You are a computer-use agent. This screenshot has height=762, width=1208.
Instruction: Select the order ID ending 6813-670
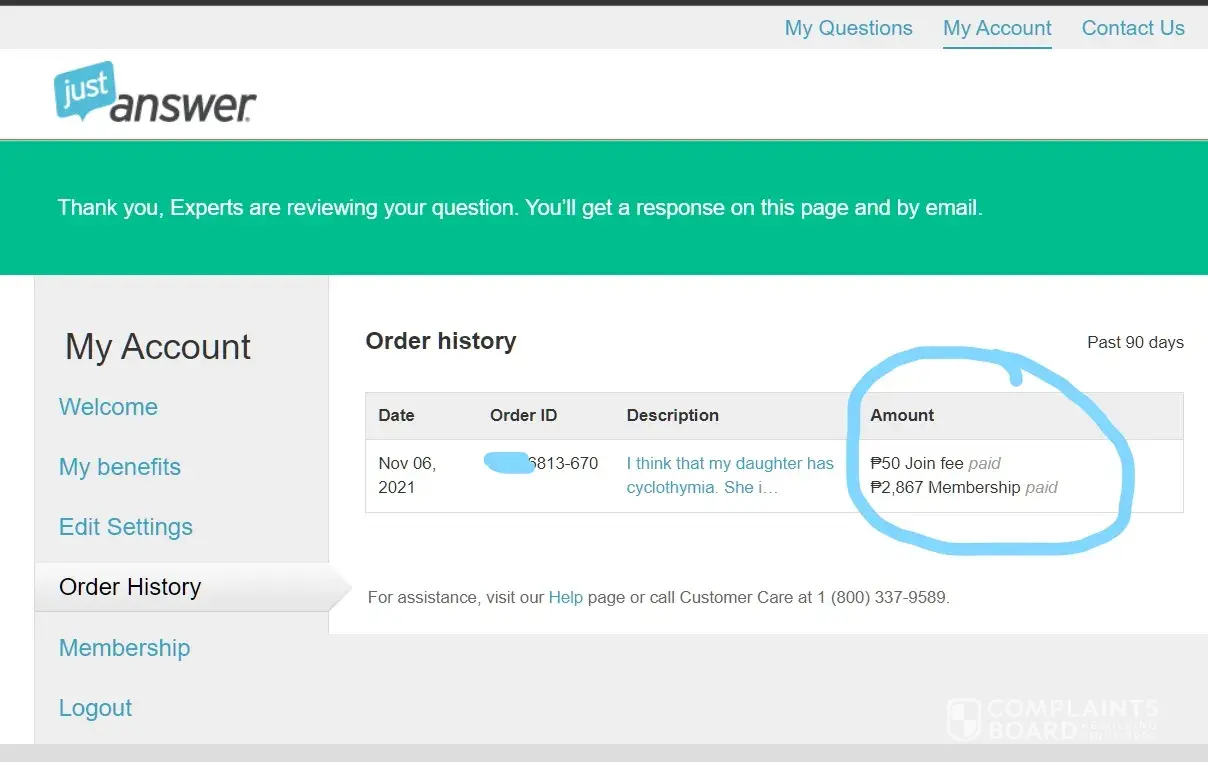[541, 463]
